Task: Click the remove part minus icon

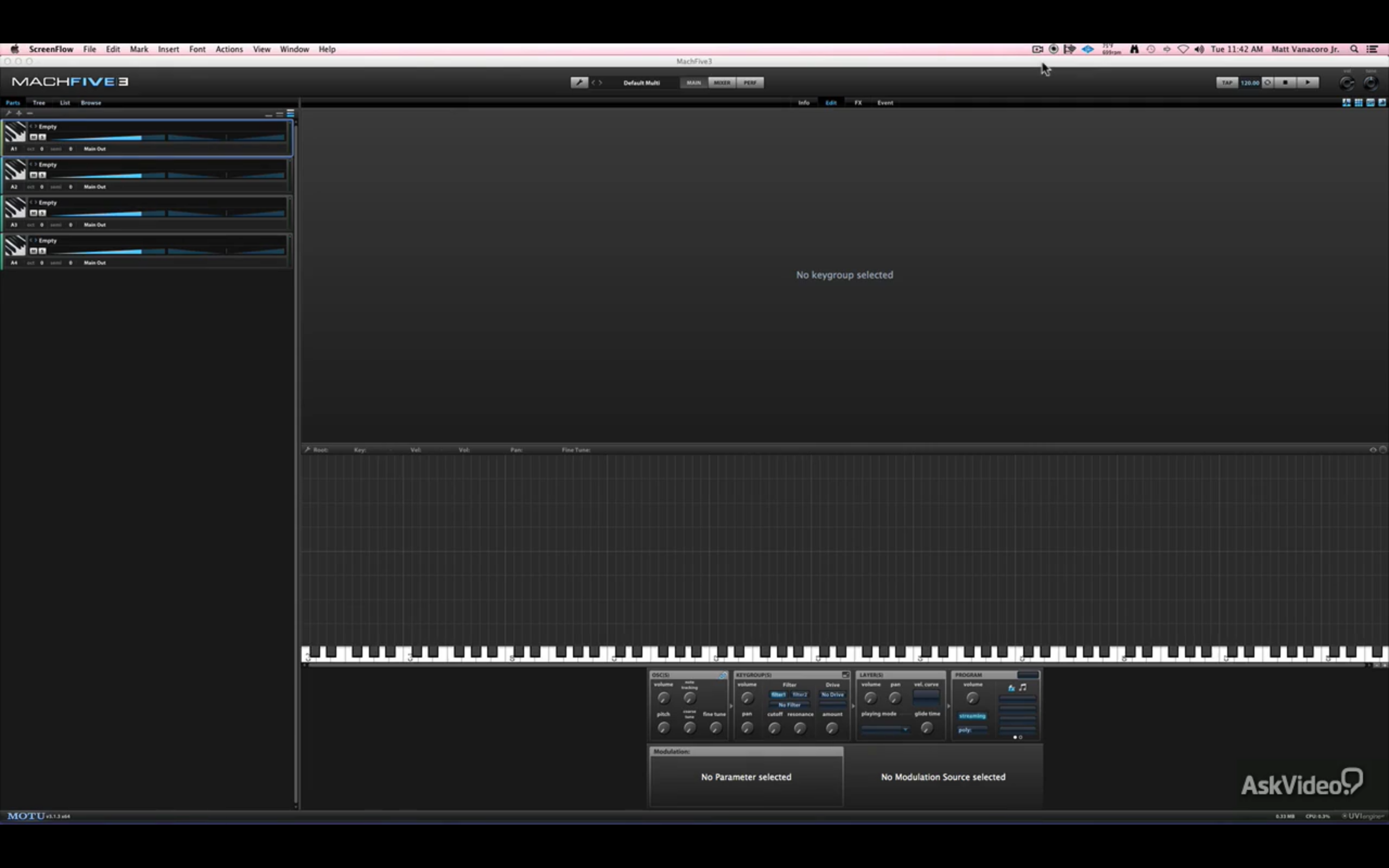Action: (29, 113)
